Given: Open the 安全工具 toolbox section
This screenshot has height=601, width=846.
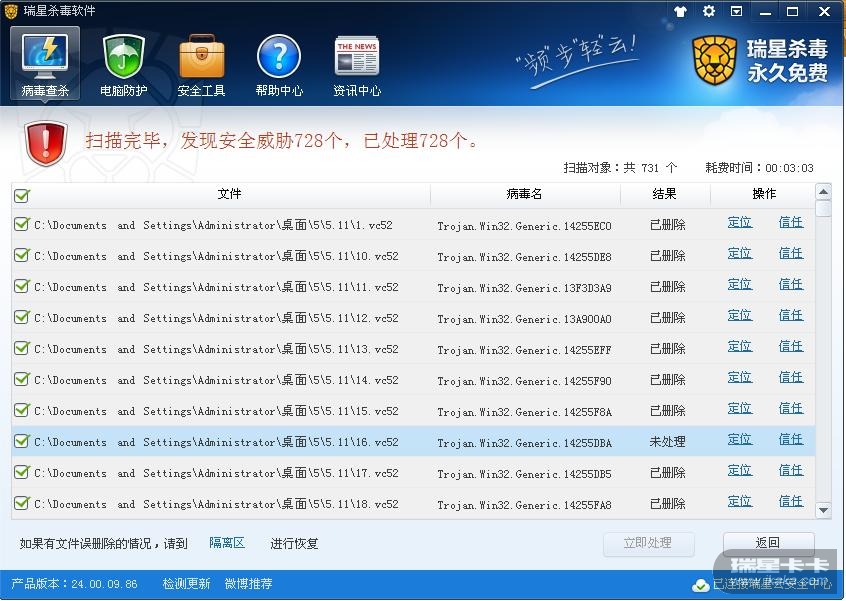Looking at the screenshot, I should (201, 64).
